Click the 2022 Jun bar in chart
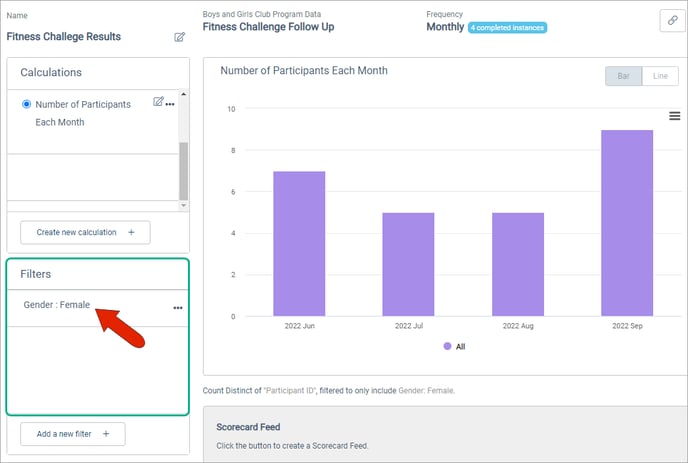 [299, 243]
